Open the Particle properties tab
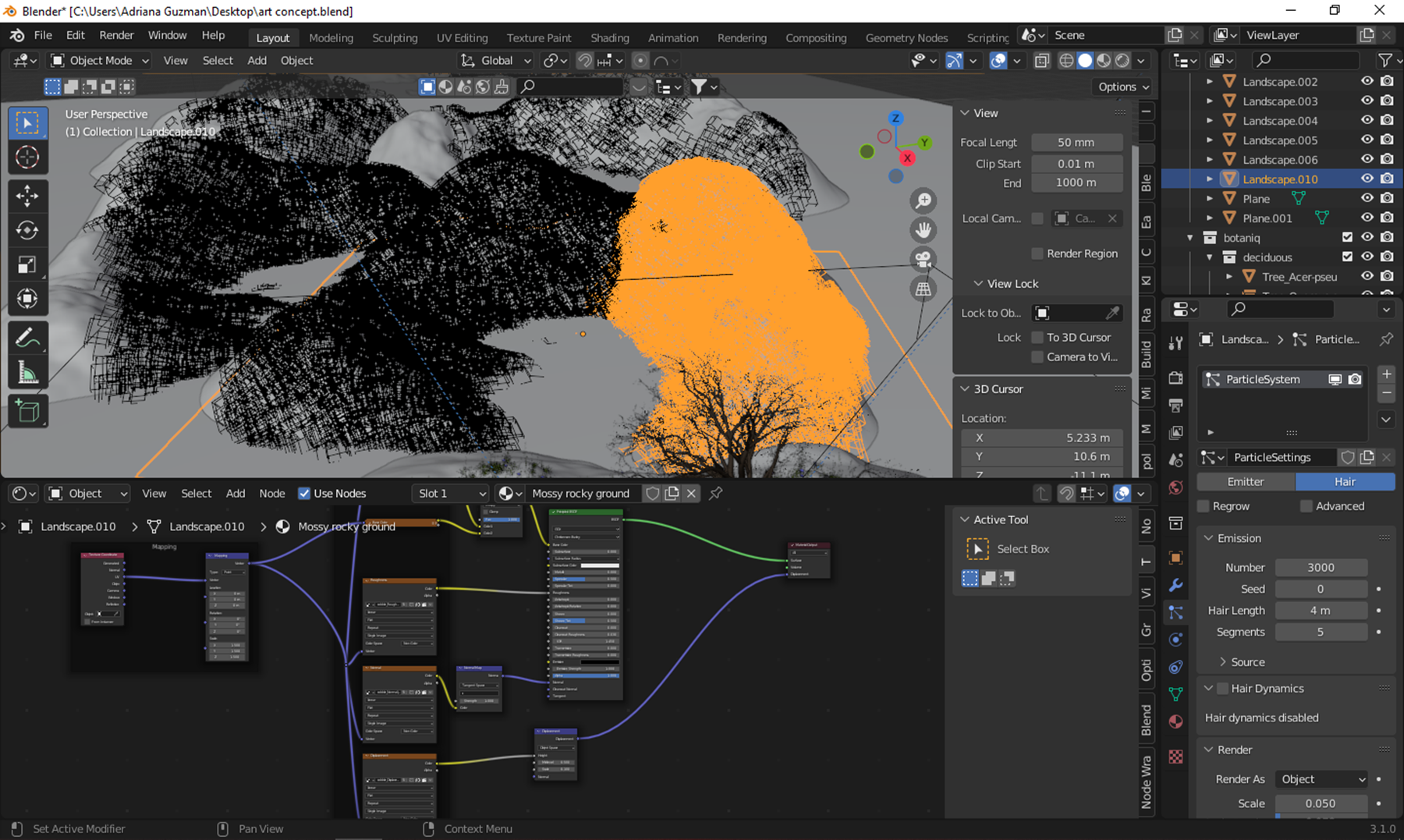Viewport: 1404px width, 840px height. (x=1176, y=612)
